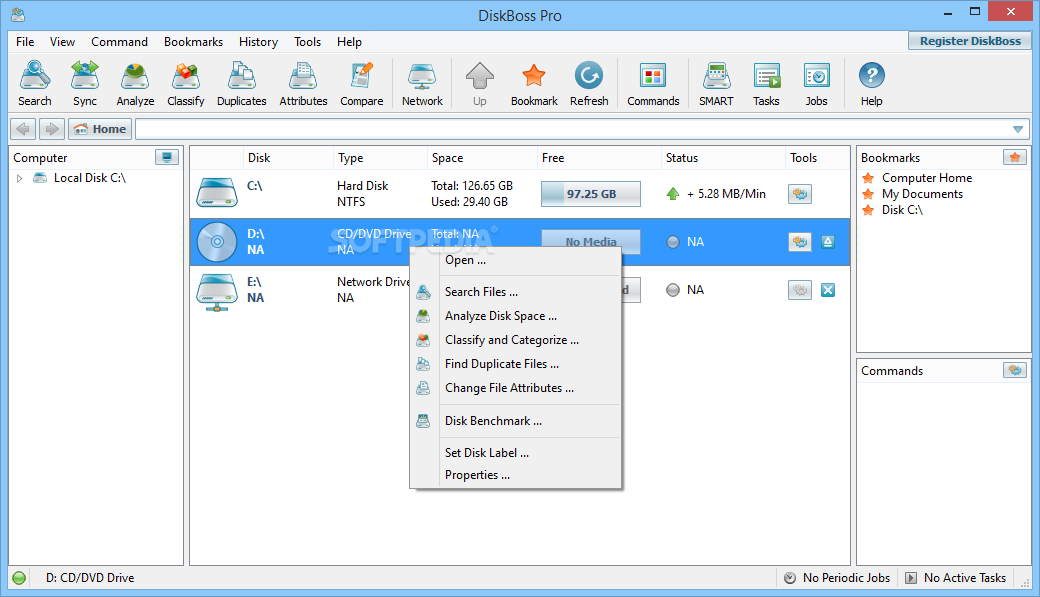Image resolution: width=1040 pixels, height=597 pixels.
Task: Open the address bar dropdown arrow
Action: coord(1017,129)
